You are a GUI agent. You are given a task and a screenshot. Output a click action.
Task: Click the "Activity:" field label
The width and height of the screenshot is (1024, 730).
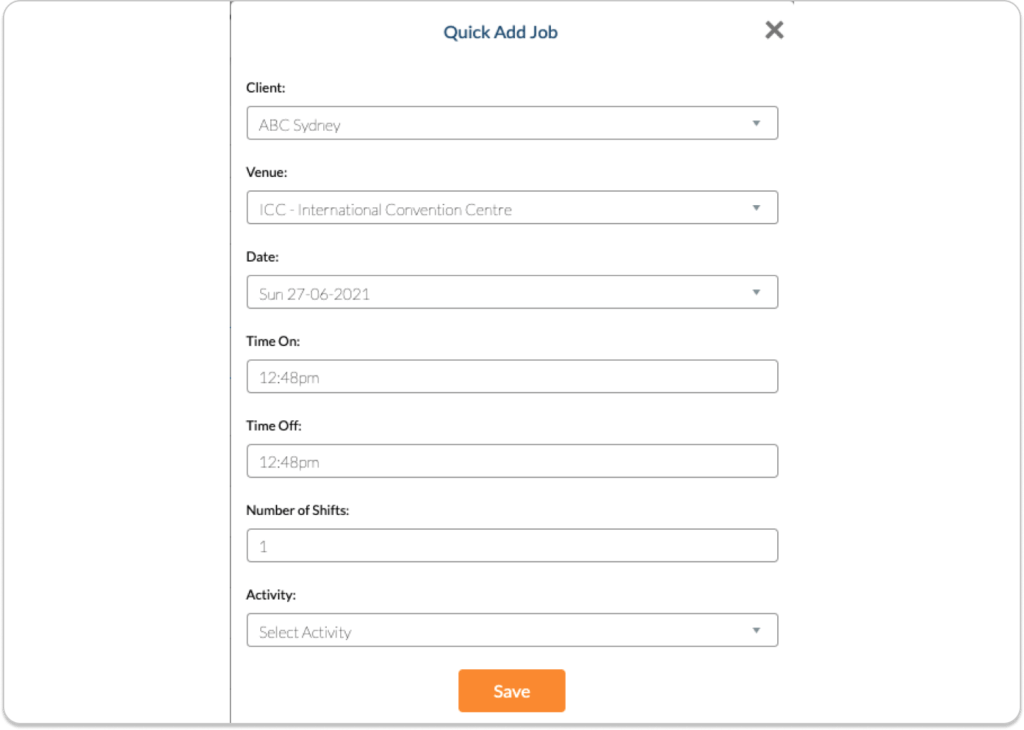click(271, 595)
